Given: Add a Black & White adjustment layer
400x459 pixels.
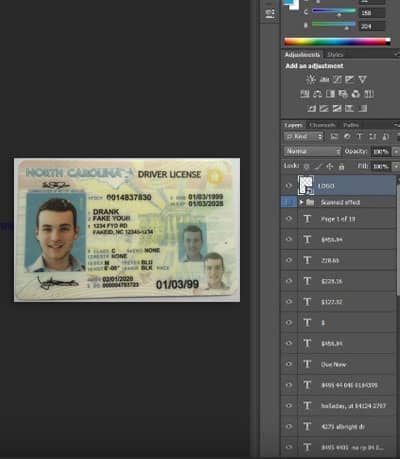Looking at the screenshot, I should pos(330,94).
